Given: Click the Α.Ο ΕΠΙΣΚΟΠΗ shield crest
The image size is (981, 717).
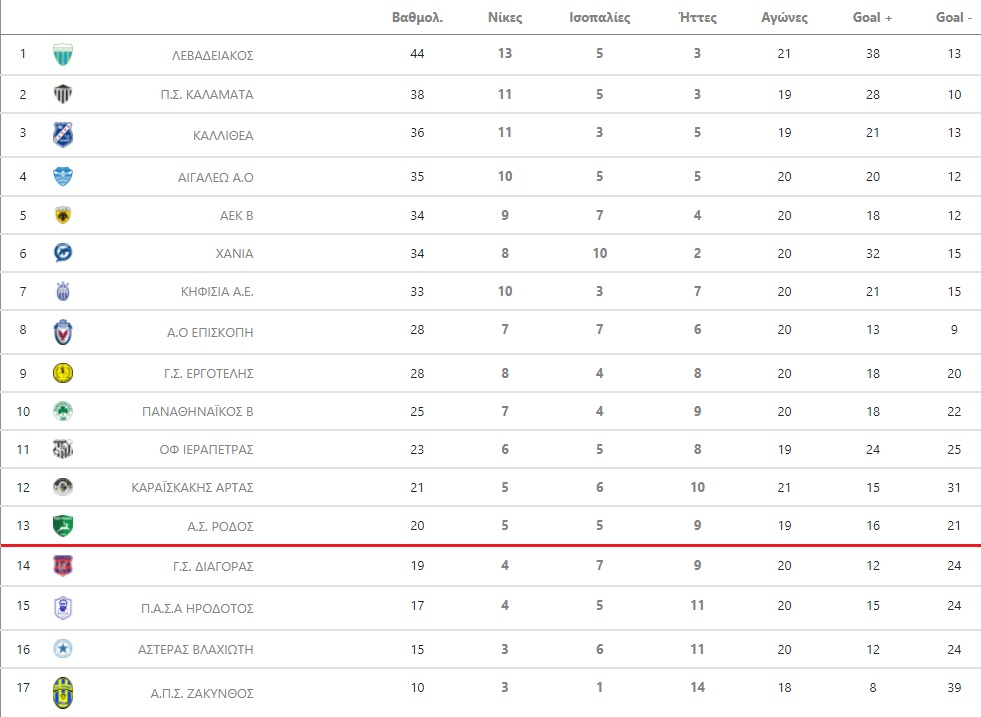Looking at the screenshot, I should (x=63, y=332).
